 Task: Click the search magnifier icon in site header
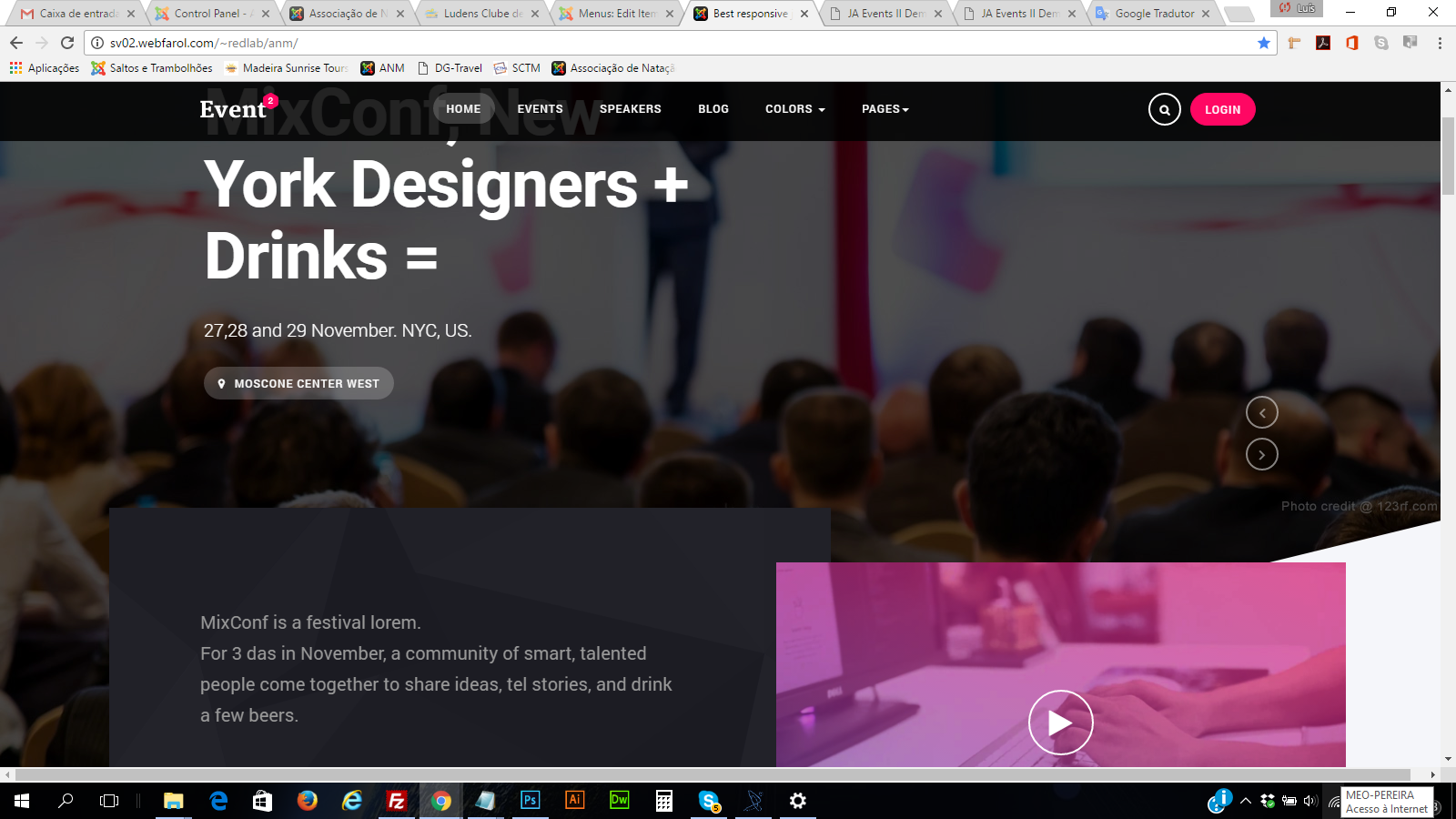(x=1164, y=109)
